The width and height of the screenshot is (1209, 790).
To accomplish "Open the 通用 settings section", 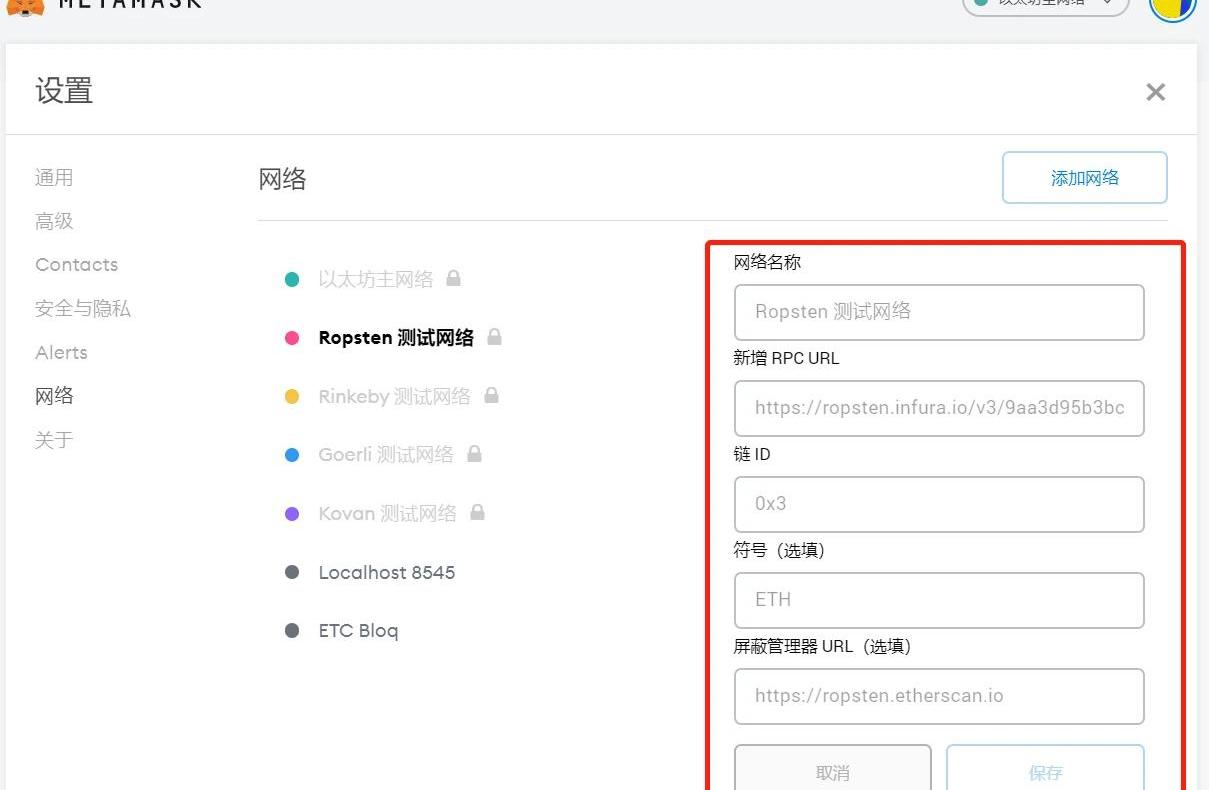I will click(x=54, y=177).
